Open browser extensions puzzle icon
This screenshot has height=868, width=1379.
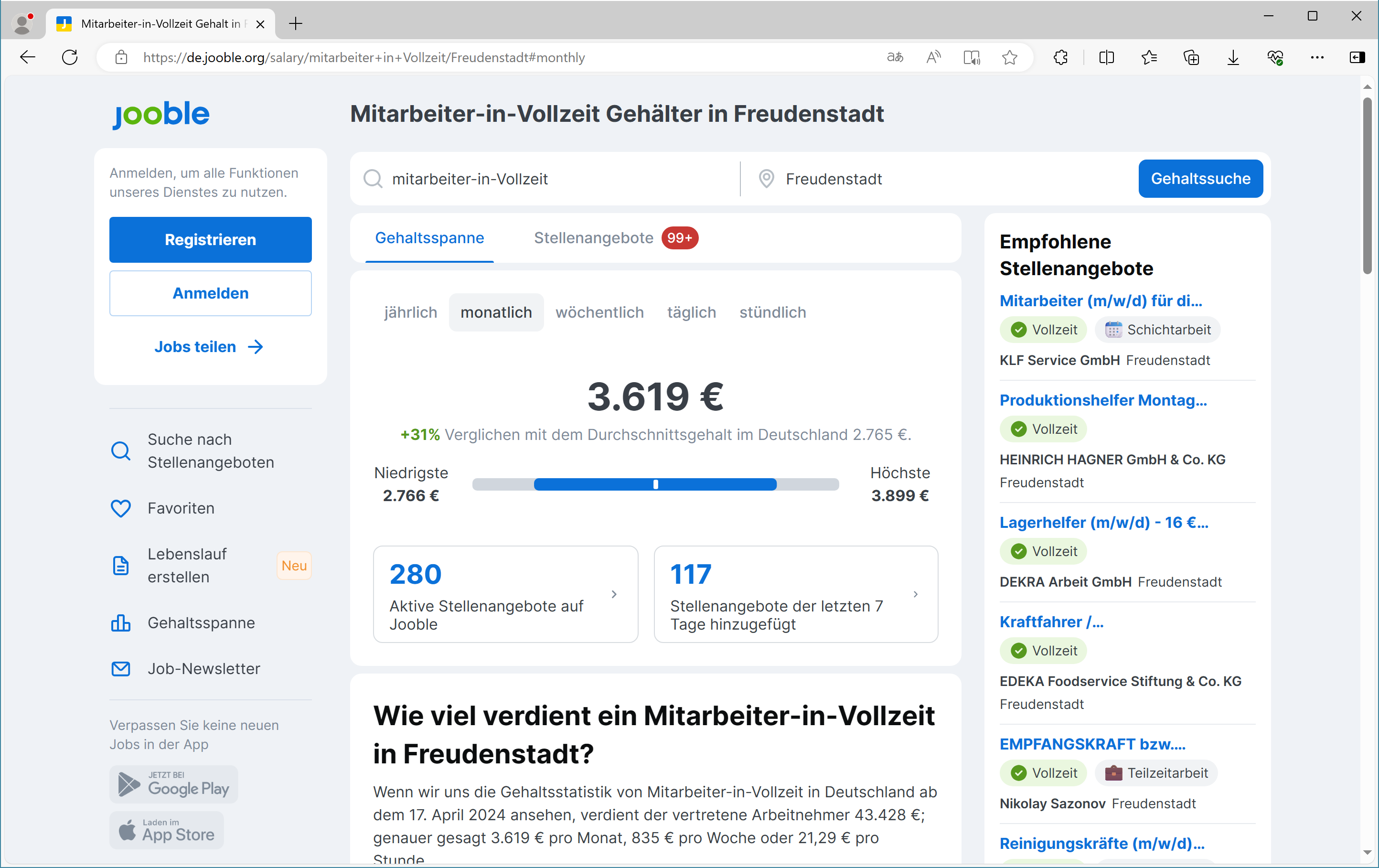[x=1060, y=57]
